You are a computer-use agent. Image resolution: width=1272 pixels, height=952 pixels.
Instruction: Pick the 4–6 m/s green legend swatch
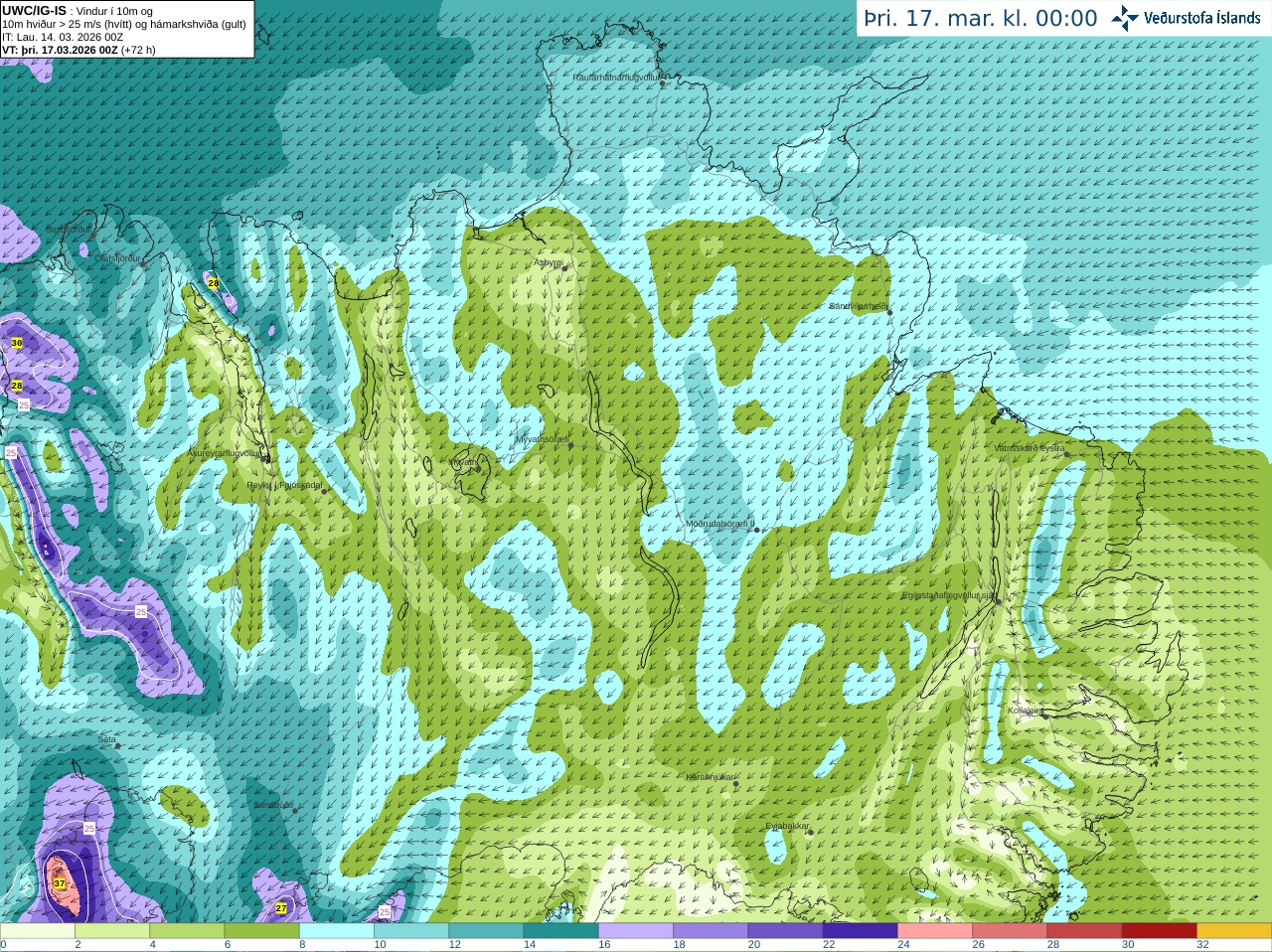tap(187, 931)
